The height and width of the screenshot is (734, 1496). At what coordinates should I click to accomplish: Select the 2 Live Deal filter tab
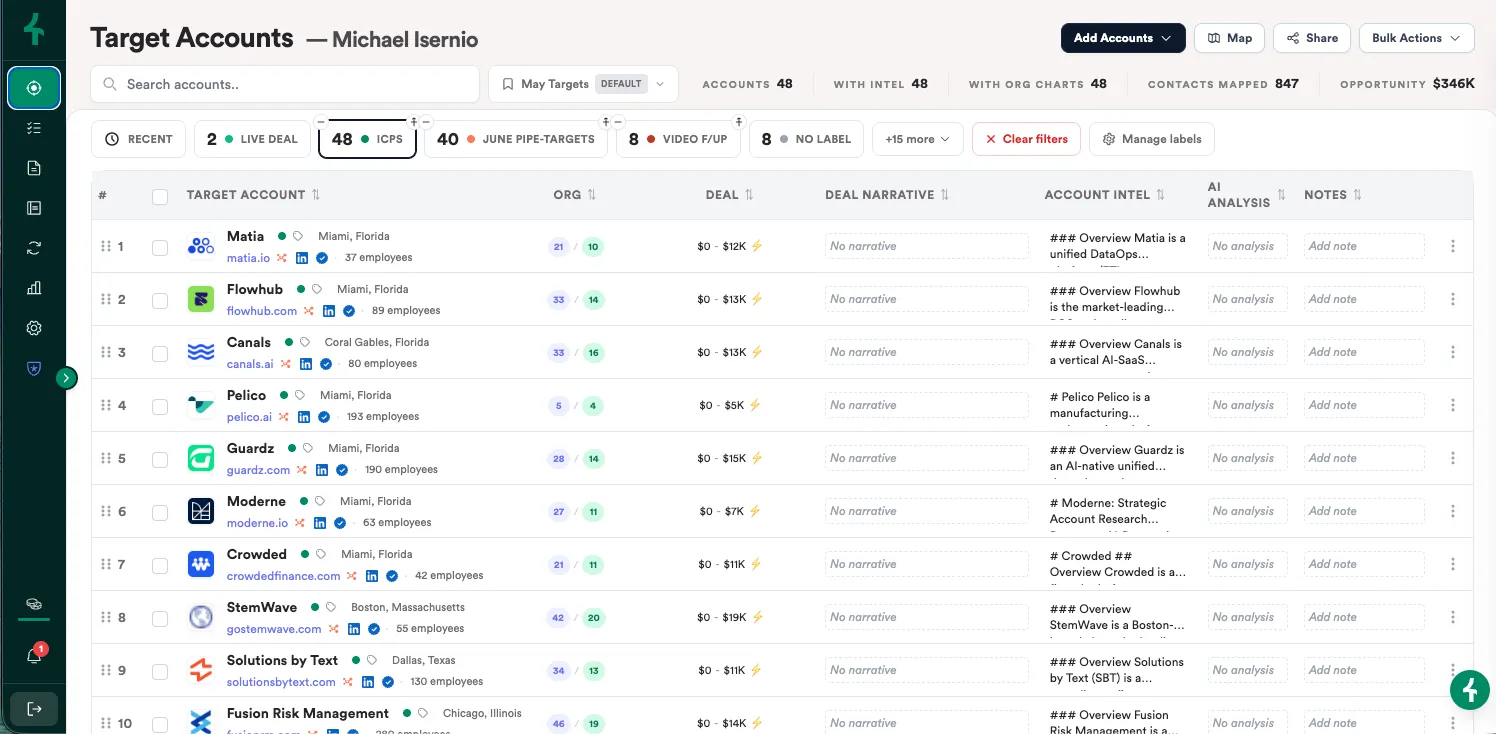252,139
